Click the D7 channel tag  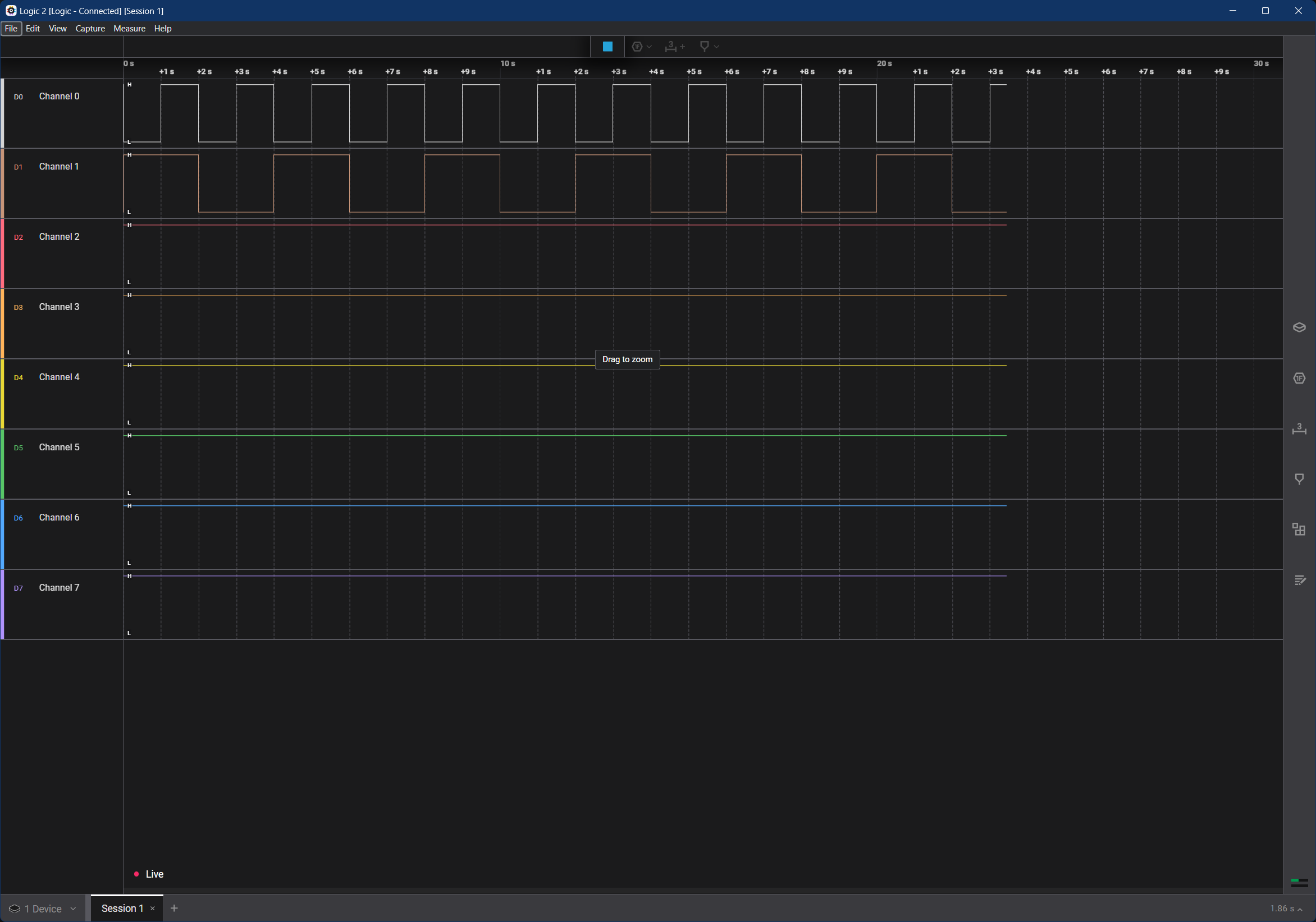[x=19, y=588]
